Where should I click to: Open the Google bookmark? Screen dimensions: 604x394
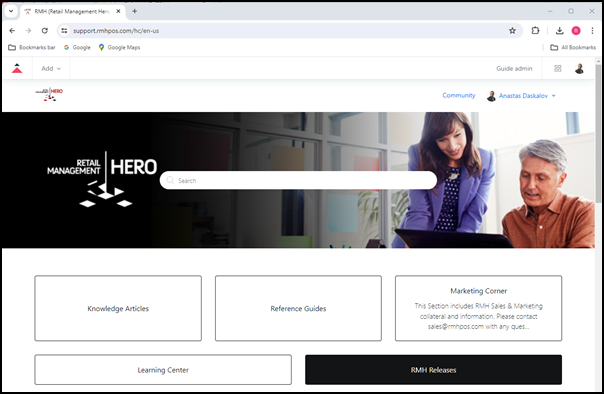tap(77, 47)
